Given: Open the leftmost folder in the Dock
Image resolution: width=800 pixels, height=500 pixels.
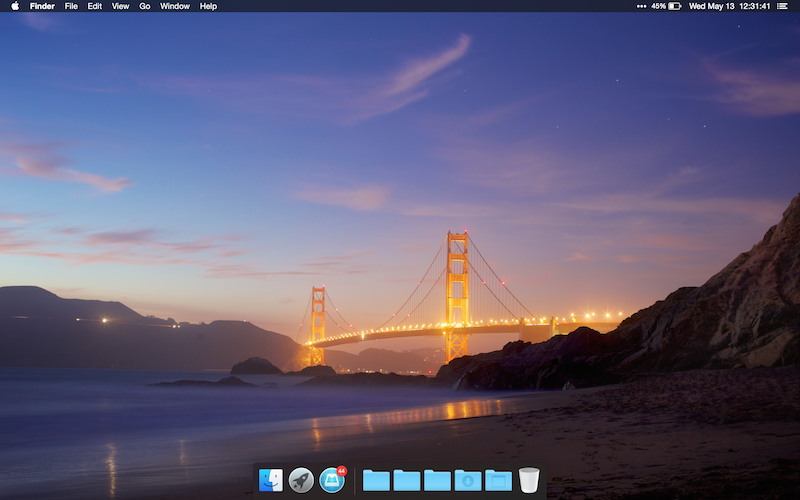Looking at the screenshot, I should click(x=376, y=481).
